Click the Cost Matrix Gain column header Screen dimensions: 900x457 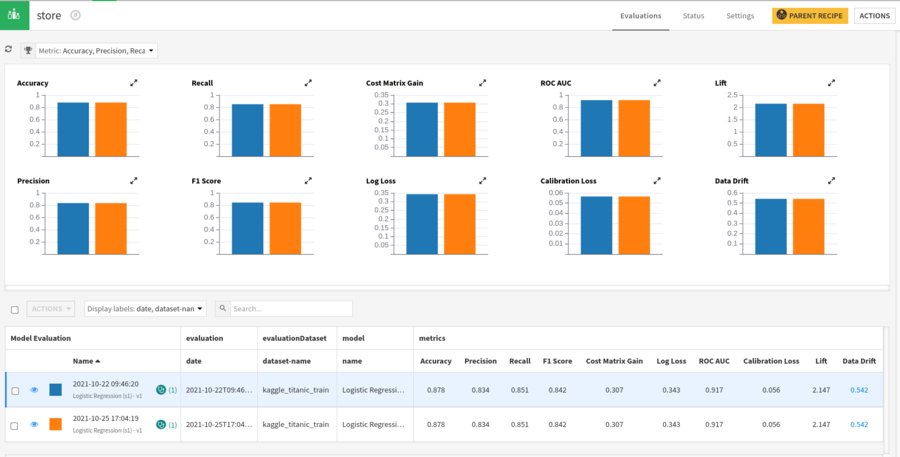[x=614, y=361]
